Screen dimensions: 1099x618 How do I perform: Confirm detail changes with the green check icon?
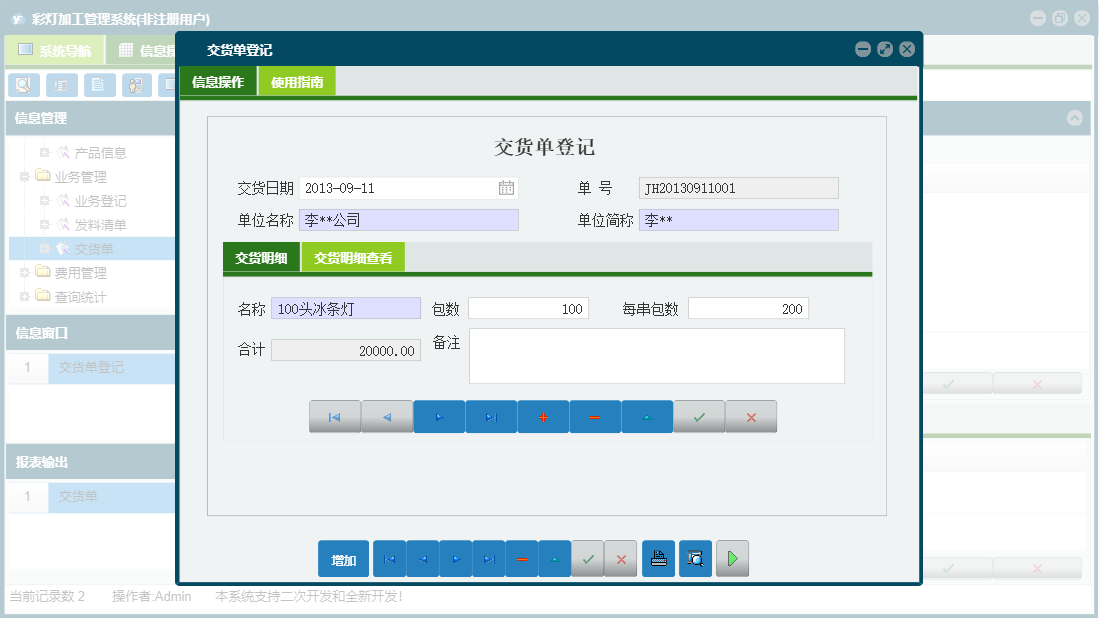[699, 417]
